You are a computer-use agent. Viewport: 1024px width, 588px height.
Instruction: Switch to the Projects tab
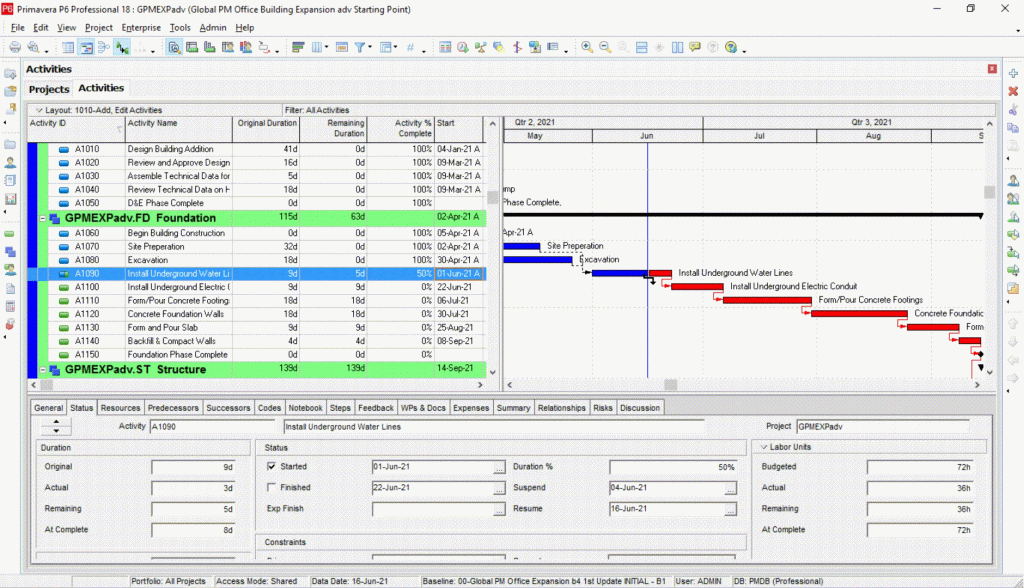[x=49, y=89]
